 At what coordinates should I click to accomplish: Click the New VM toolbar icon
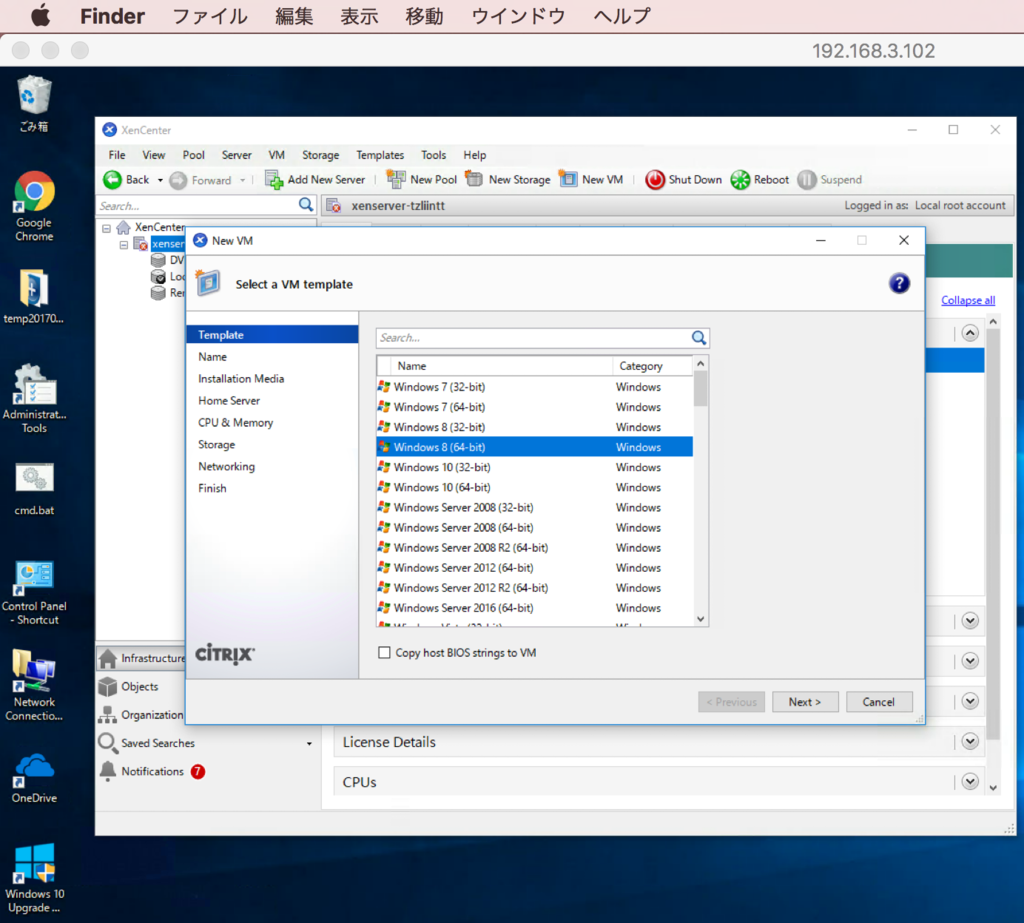568,179
